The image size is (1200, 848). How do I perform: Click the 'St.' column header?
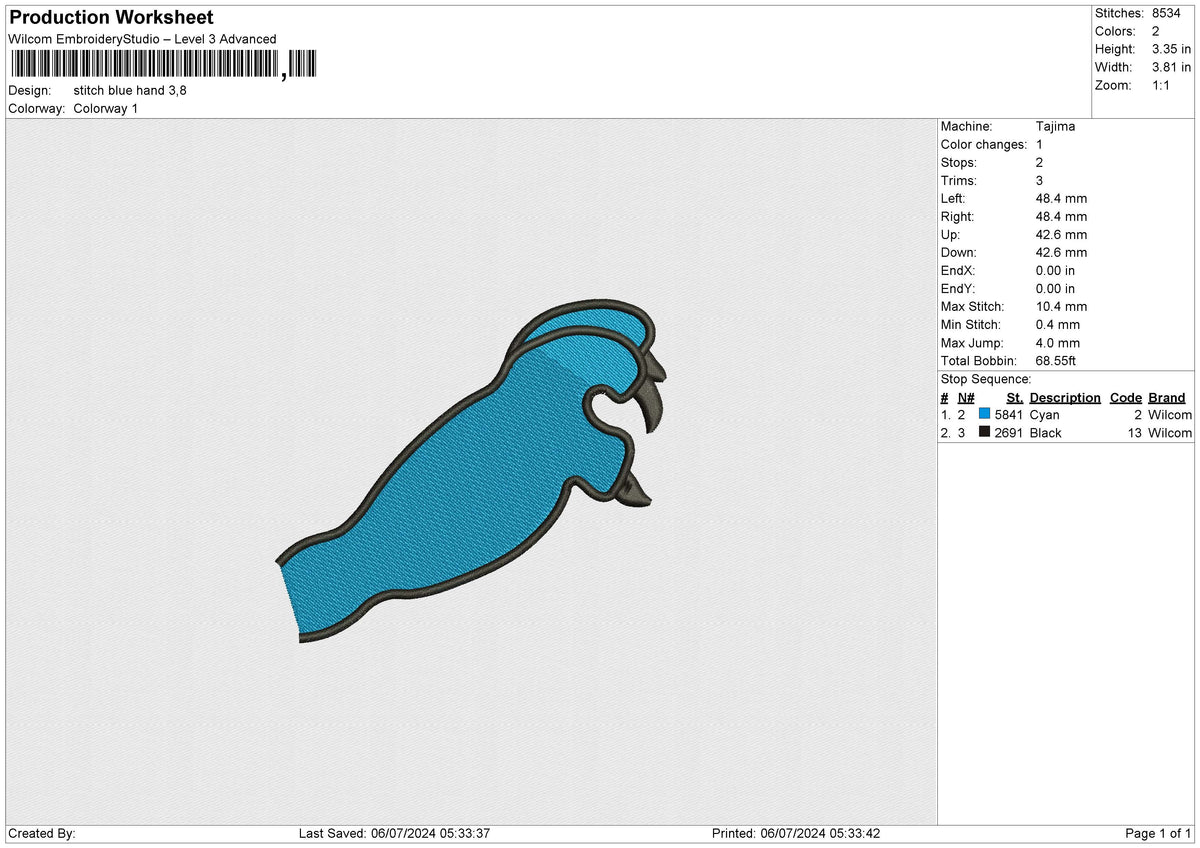click(1015, 397)
